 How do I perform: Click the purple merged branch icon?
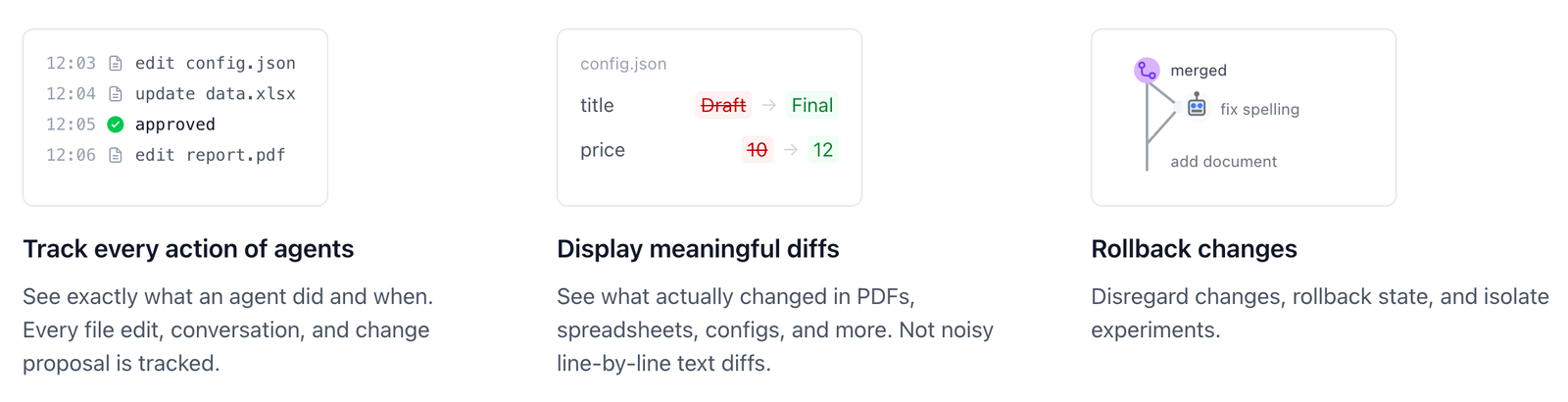(x=1147, y=71)
